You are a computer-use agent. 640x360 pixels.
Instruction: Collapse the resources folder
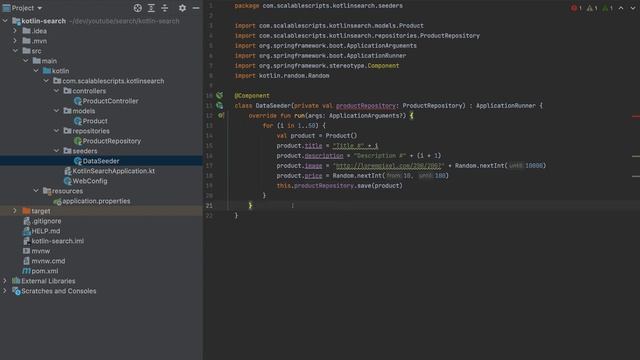[x=36, y=191]
